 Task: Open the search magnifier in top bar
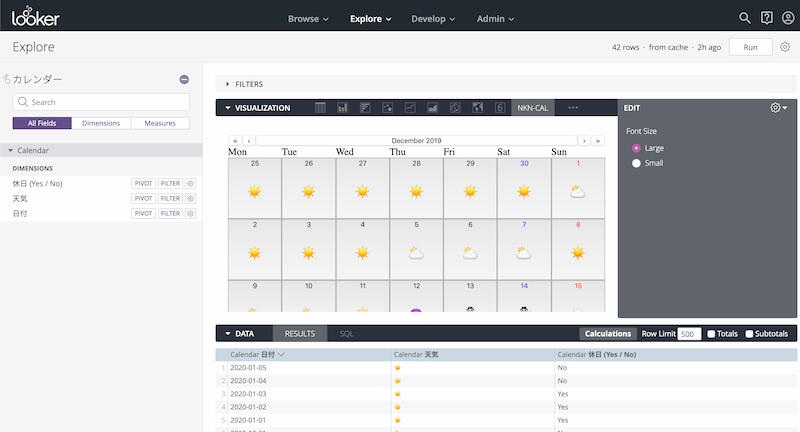coord(744,18)
